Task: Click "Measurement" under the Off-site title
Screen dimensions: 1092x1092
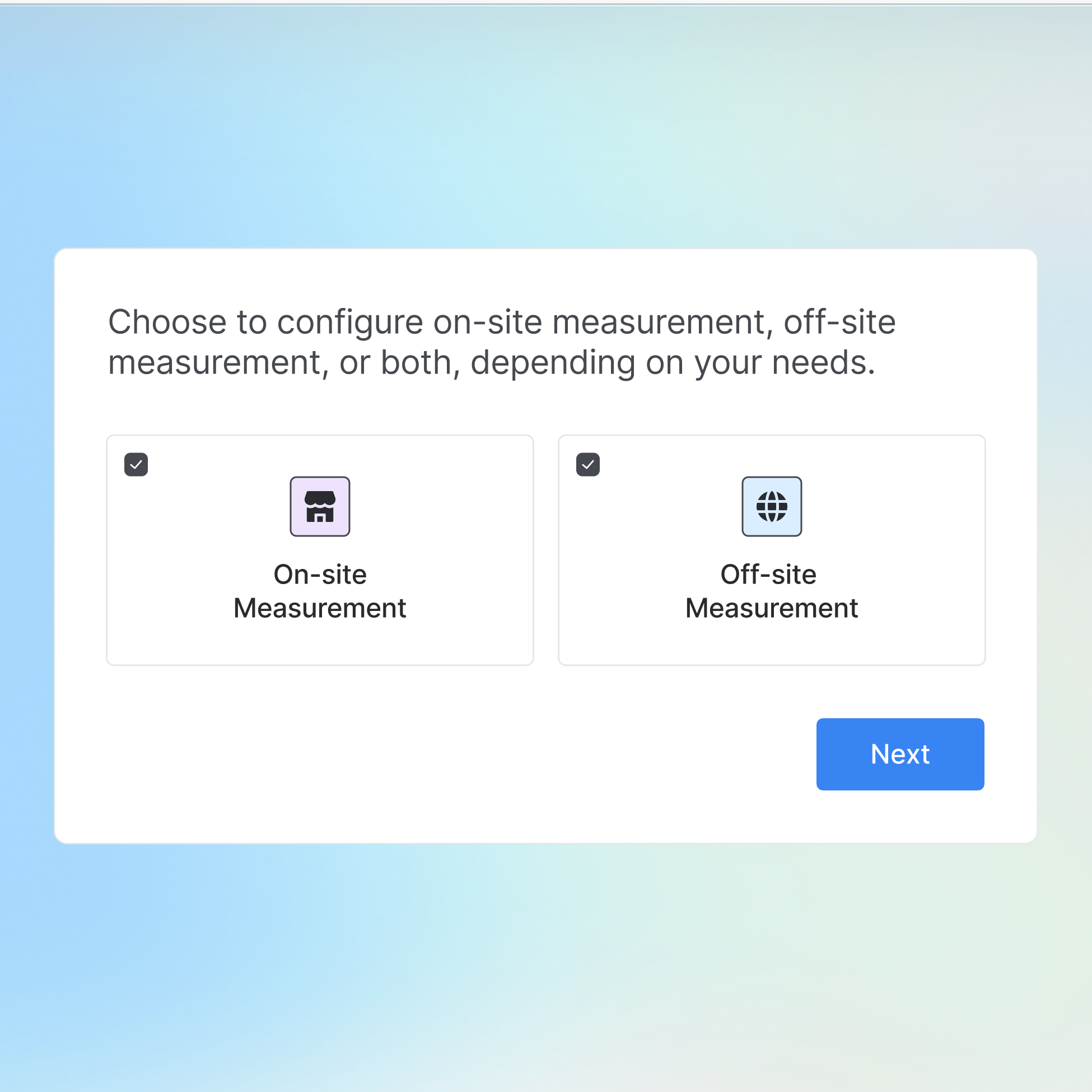Action: tap(772, 609)
